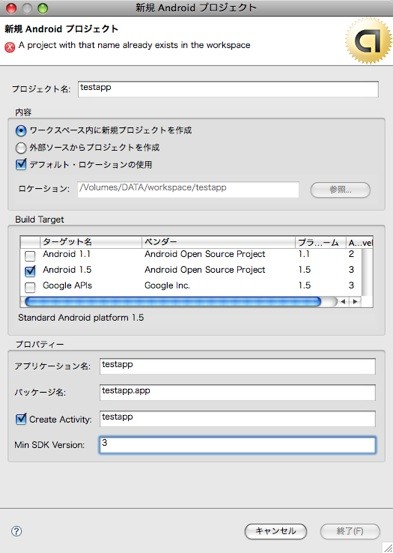Click the Create Activity name field
The height and width of the screenshot is (553, 393).
[x=237, y=419]
